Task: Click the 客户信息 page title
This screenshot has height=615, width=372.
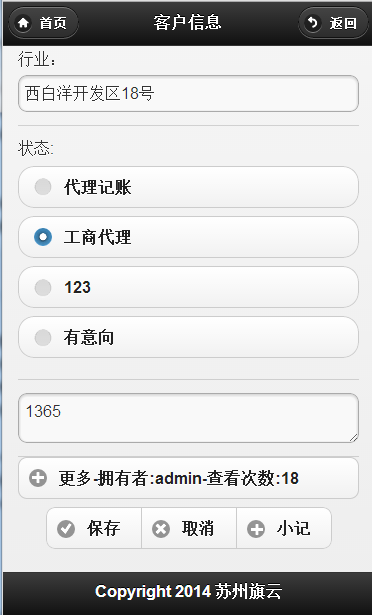Action: coord(188,22)
